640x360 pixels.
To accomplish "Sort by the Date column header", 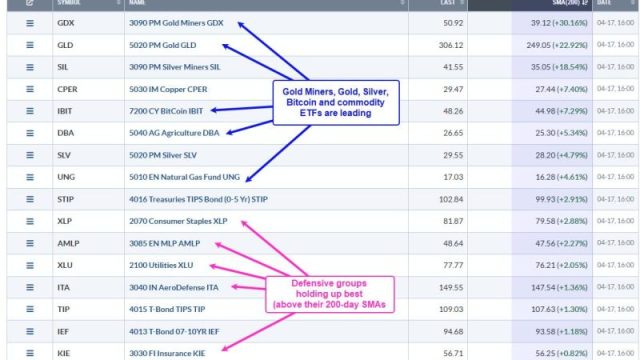I will click(x=604, y=2).
